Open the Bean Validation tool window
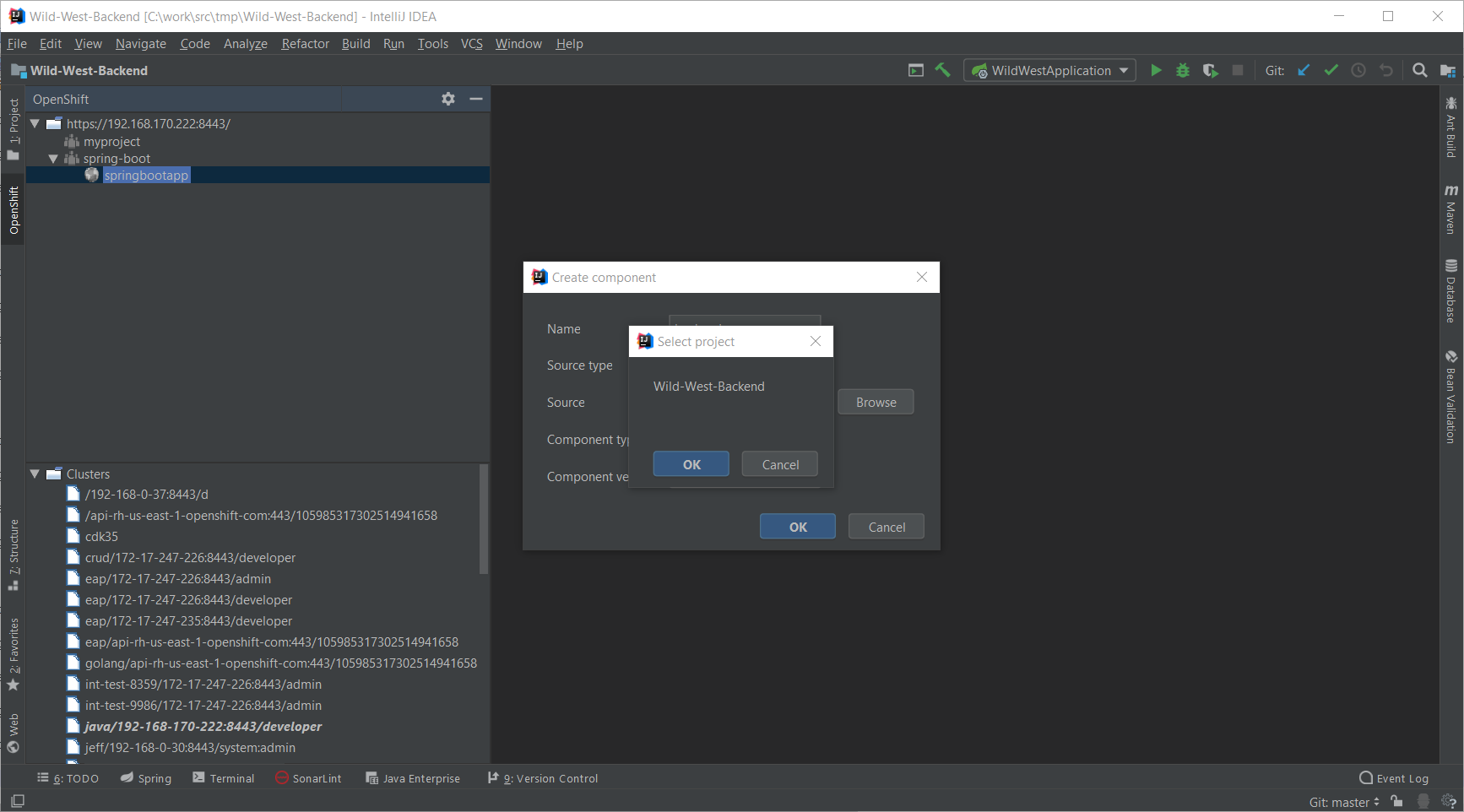 click(1450, 396)
